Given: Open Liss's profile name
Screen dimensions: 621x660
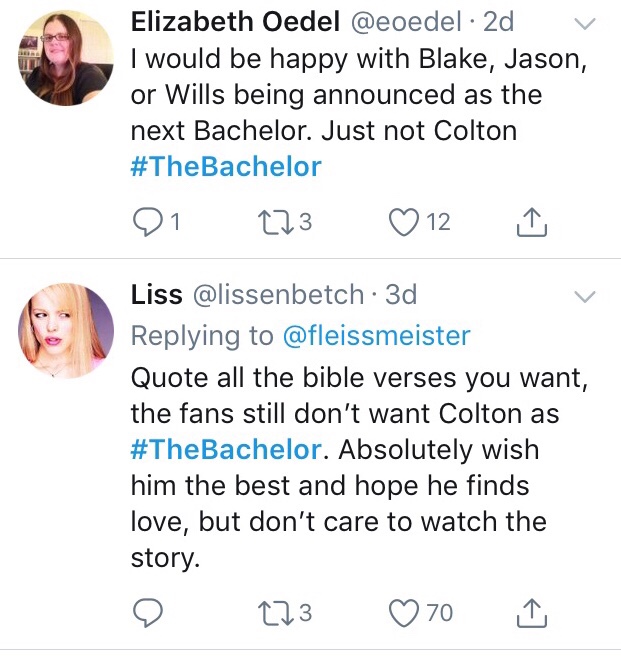Looking at the screenshot, I should point(157,294).
